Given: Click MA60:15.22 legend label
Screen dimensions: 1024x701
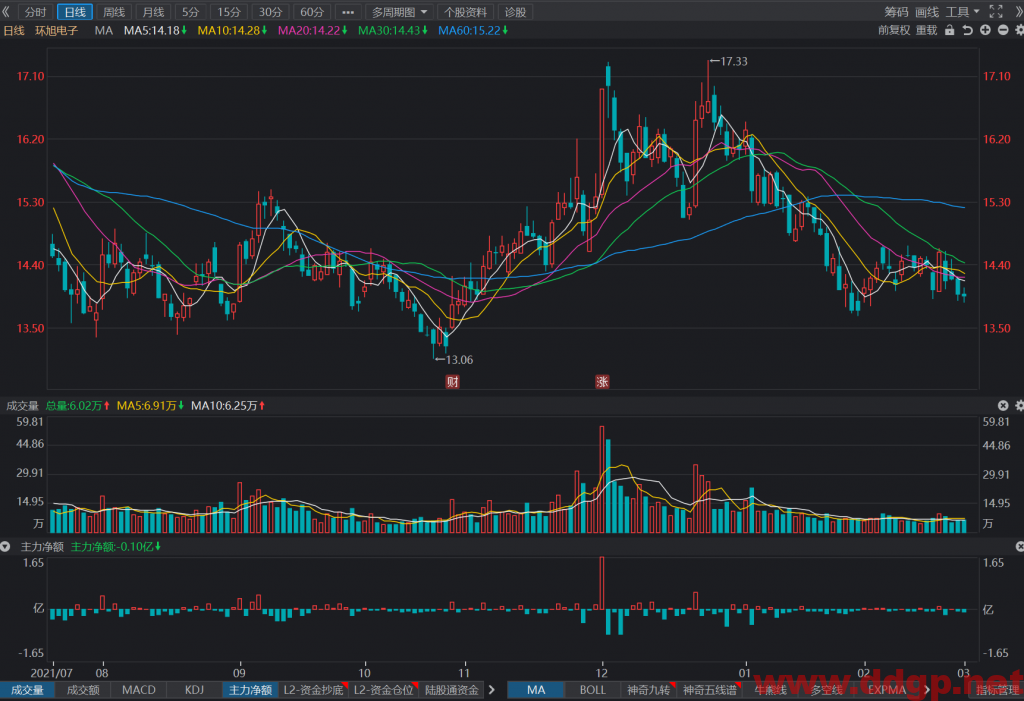Looking at the screenshot, I should (x=473, y=30).
